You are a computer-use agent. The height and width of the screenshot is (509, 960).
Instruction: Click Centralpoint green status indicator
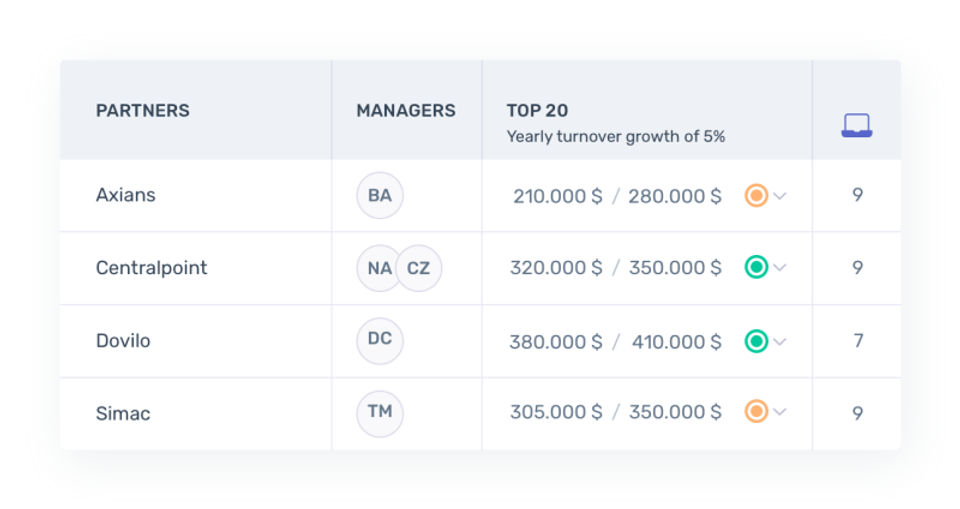pos(756,268)
